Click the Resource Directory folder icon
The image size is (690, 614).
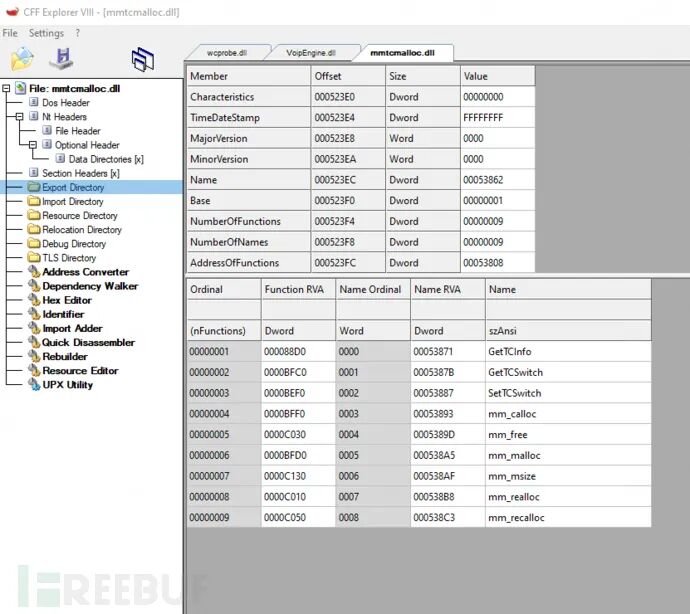(34, 215)
